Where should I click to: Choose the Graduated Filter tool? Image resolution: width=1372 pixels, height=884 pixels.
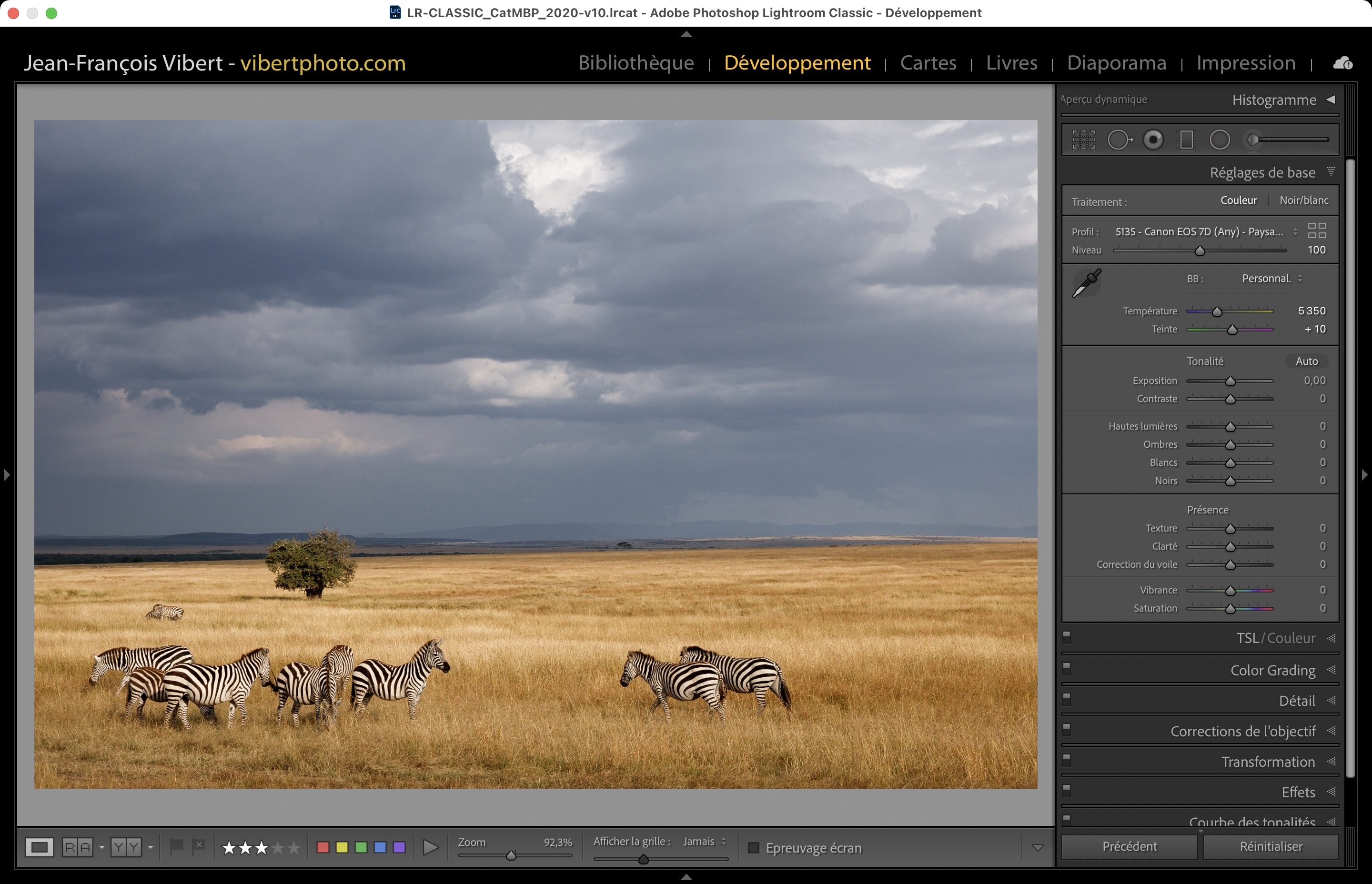point(1186,140)
